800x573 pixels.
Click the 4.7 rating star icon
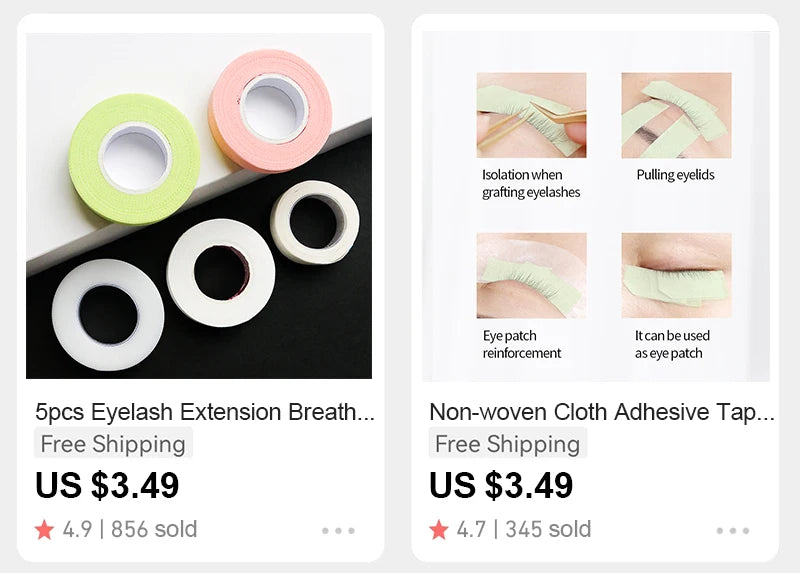point(438,530)
